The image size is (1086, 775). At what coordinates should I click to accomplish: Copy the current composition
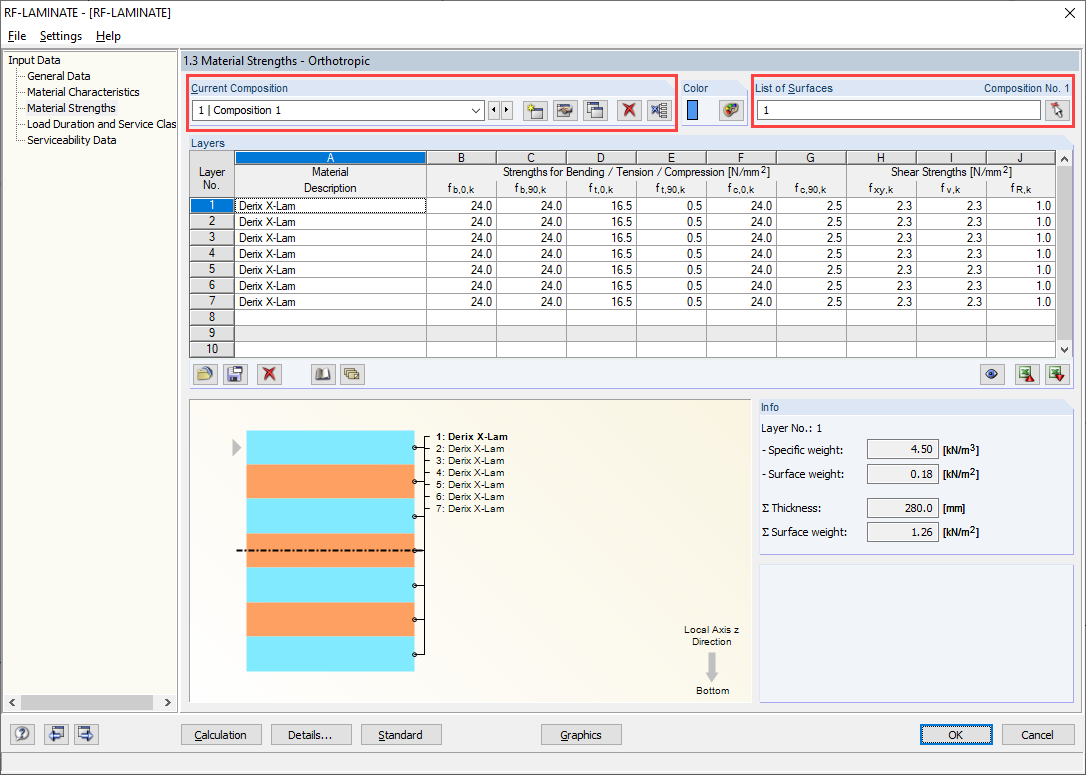[596, 110]
